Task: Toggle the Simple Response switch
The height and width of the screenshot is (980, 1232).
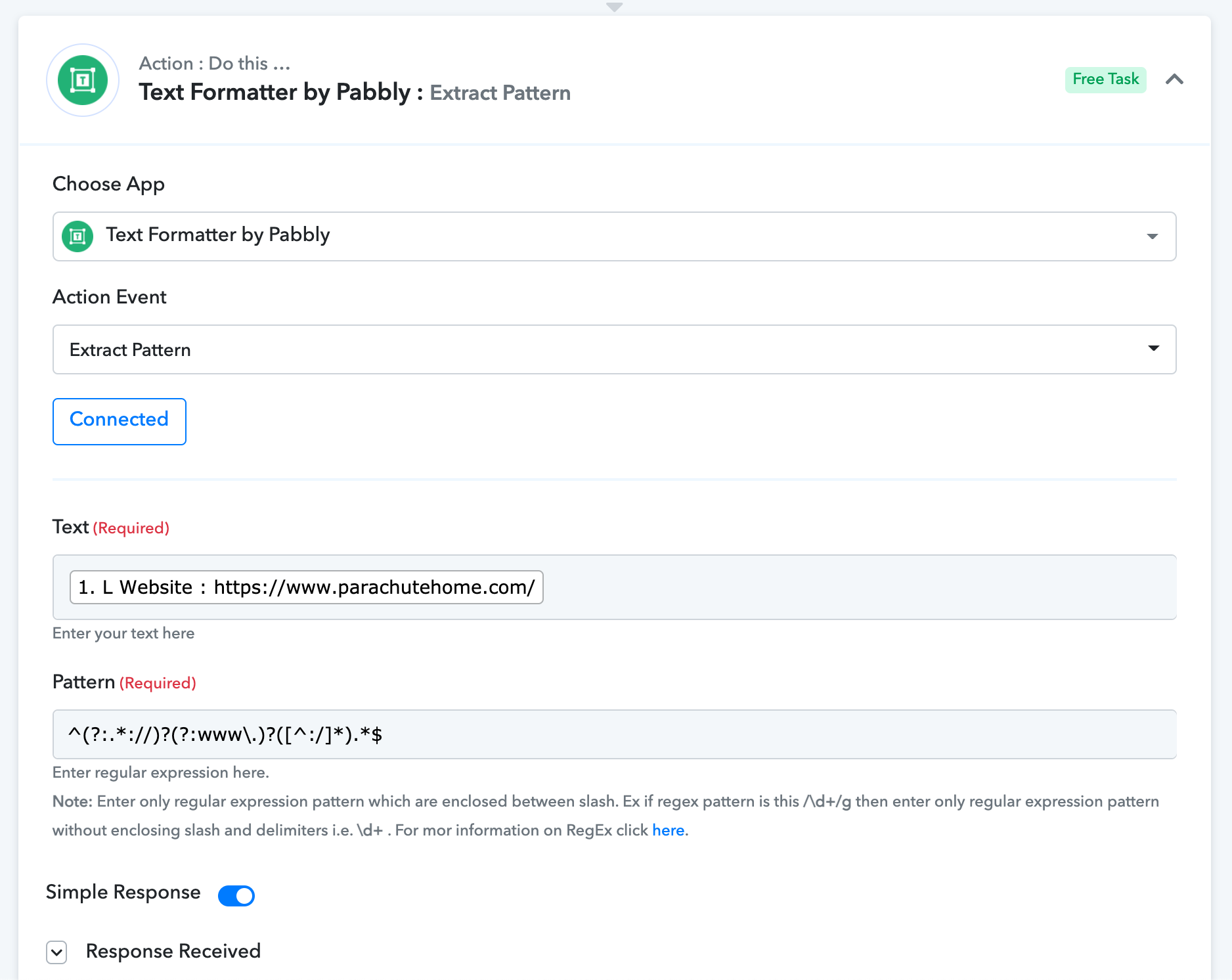Action: [236, 895]
